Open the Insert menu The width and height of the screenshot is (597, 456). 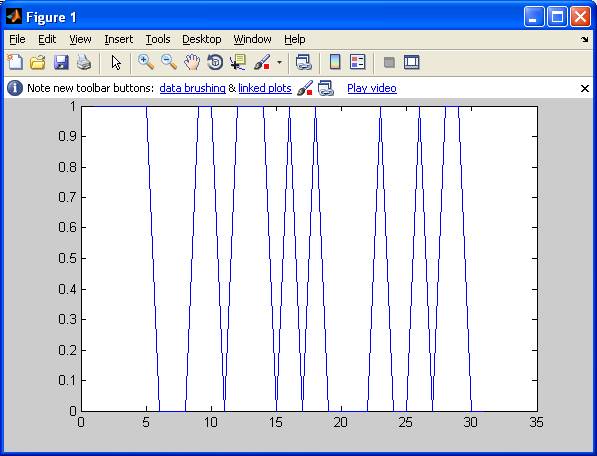[118, 39]
